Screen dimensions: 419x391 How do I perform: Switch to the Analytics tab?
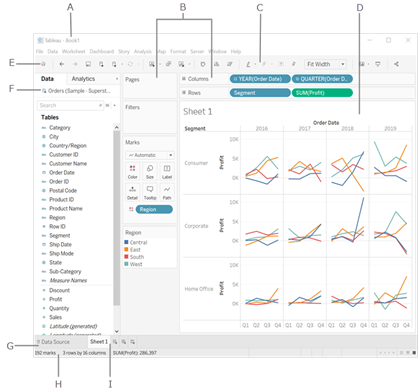[83, 79]
